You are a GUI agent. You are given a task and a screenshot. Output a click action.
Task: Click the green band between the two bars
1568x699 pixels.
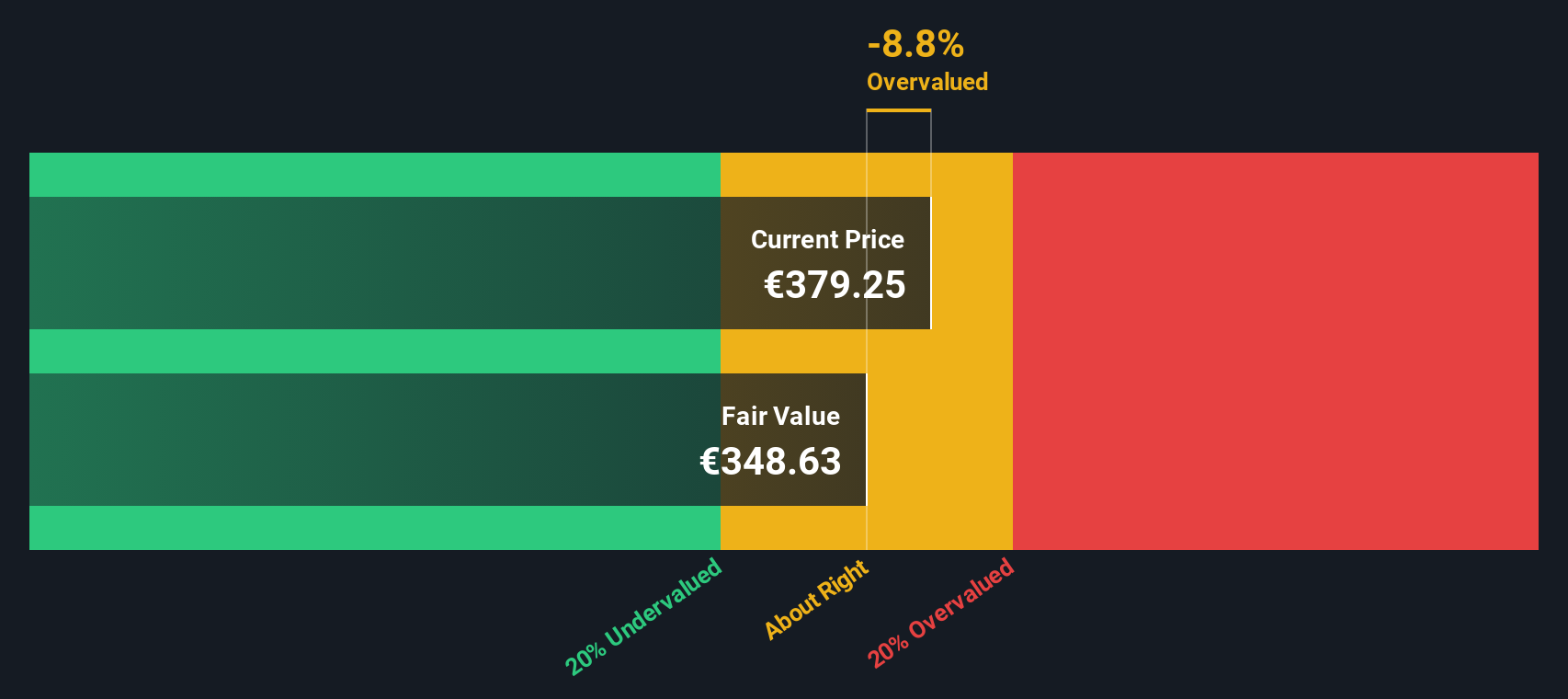(374, 351)
